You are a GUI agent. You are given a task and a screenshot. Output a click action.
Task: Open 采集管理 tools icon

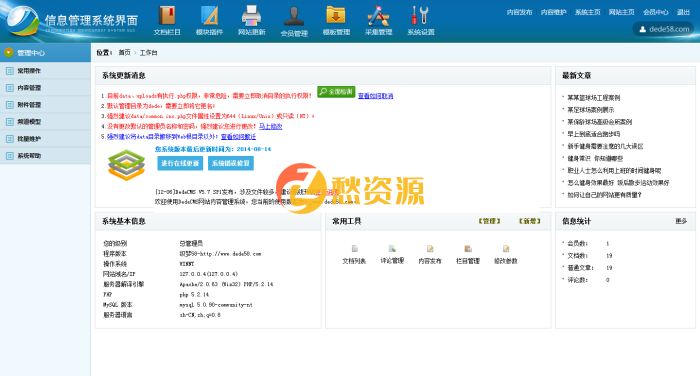coord(378,15)
